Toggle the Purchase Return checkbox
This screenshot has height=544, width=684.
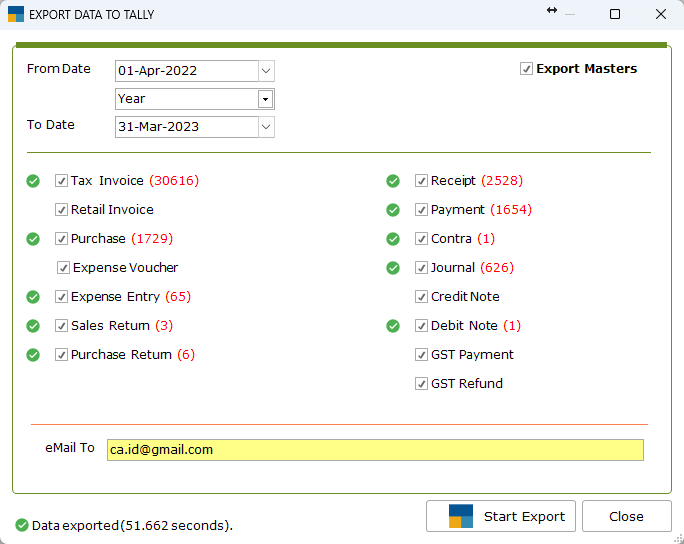coord(61,355)
